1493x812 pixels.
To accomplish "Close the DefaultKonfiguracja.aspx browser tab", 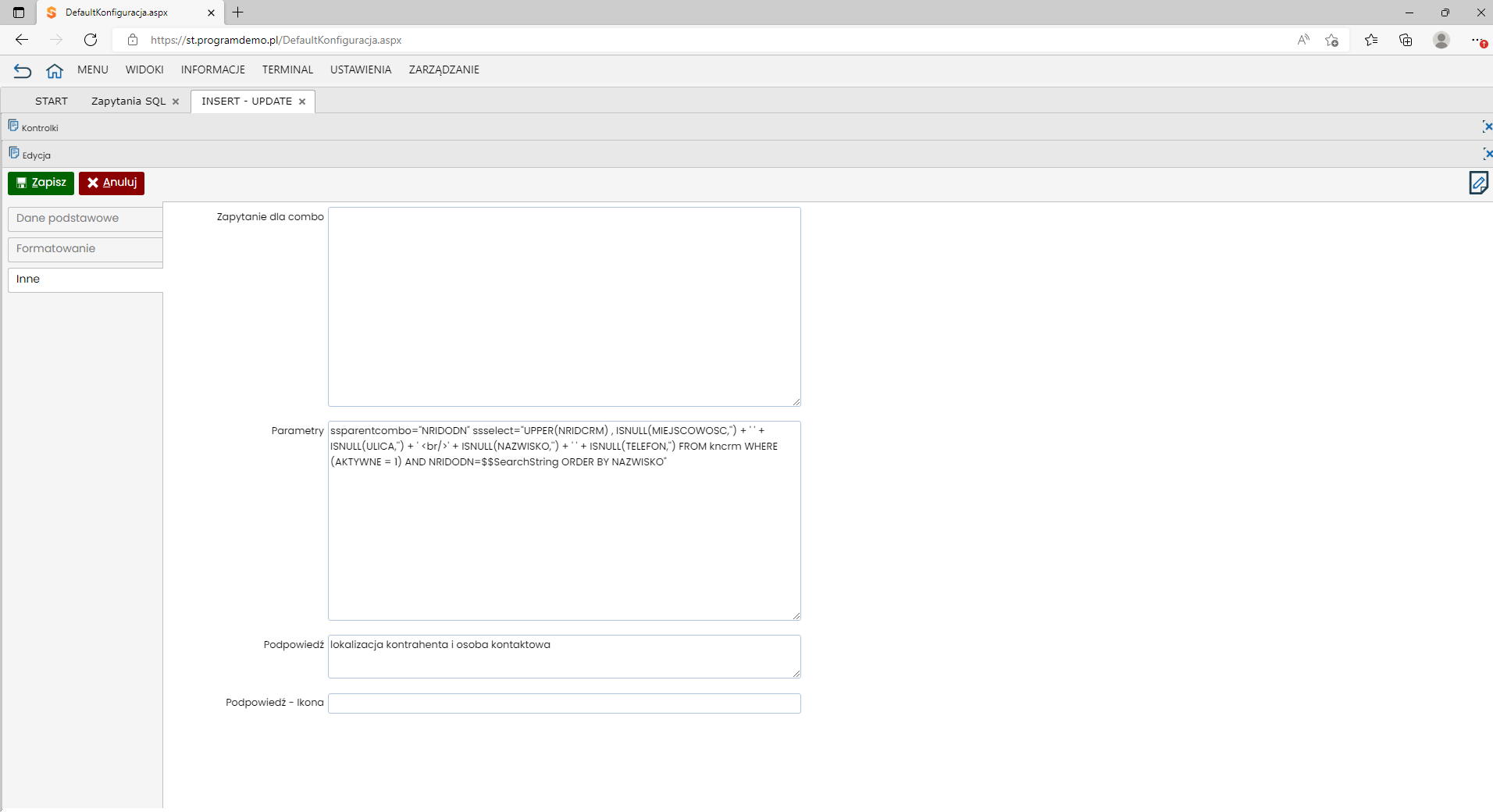I will [x=211, y=12].
